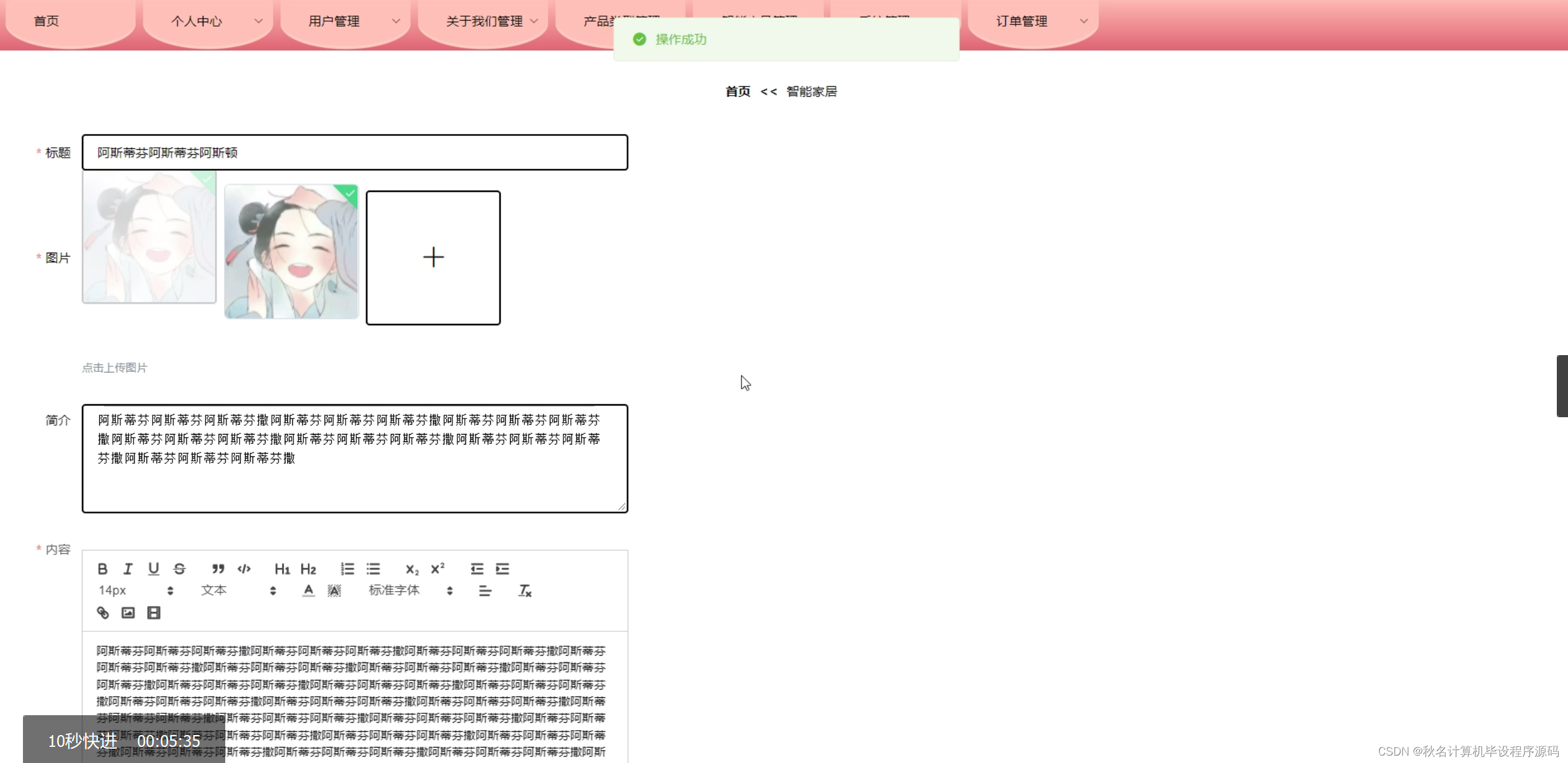Switch to the 首页 menu item
The width and height of the screenshot is (1568, 763).
47,20
